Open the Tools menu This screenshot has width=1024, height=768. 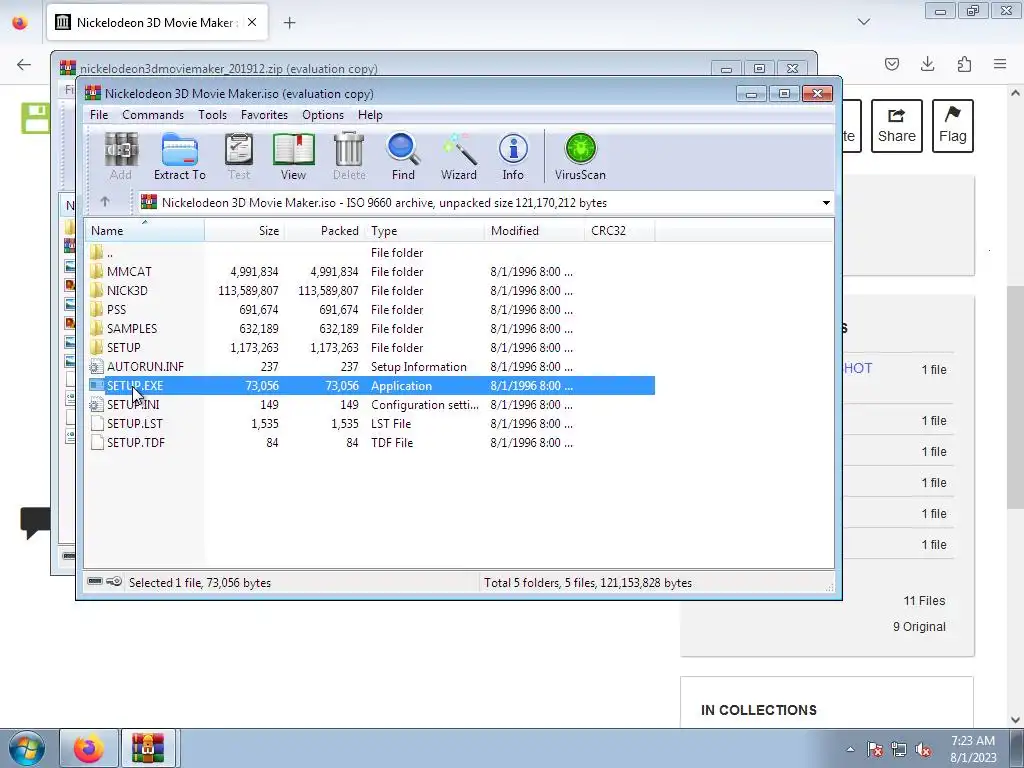(213, 115)
